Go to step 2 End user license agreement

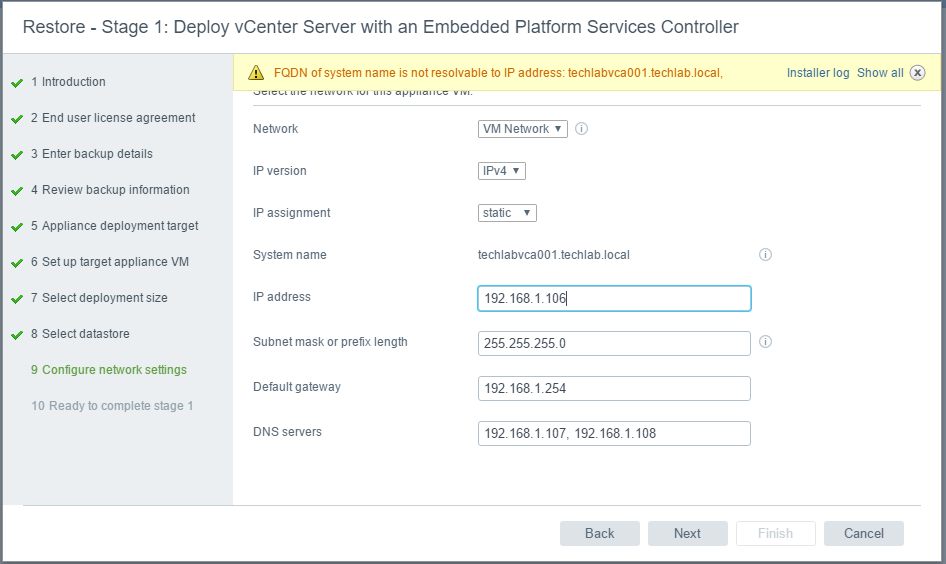pyautogui.click(x=113, y=118)
